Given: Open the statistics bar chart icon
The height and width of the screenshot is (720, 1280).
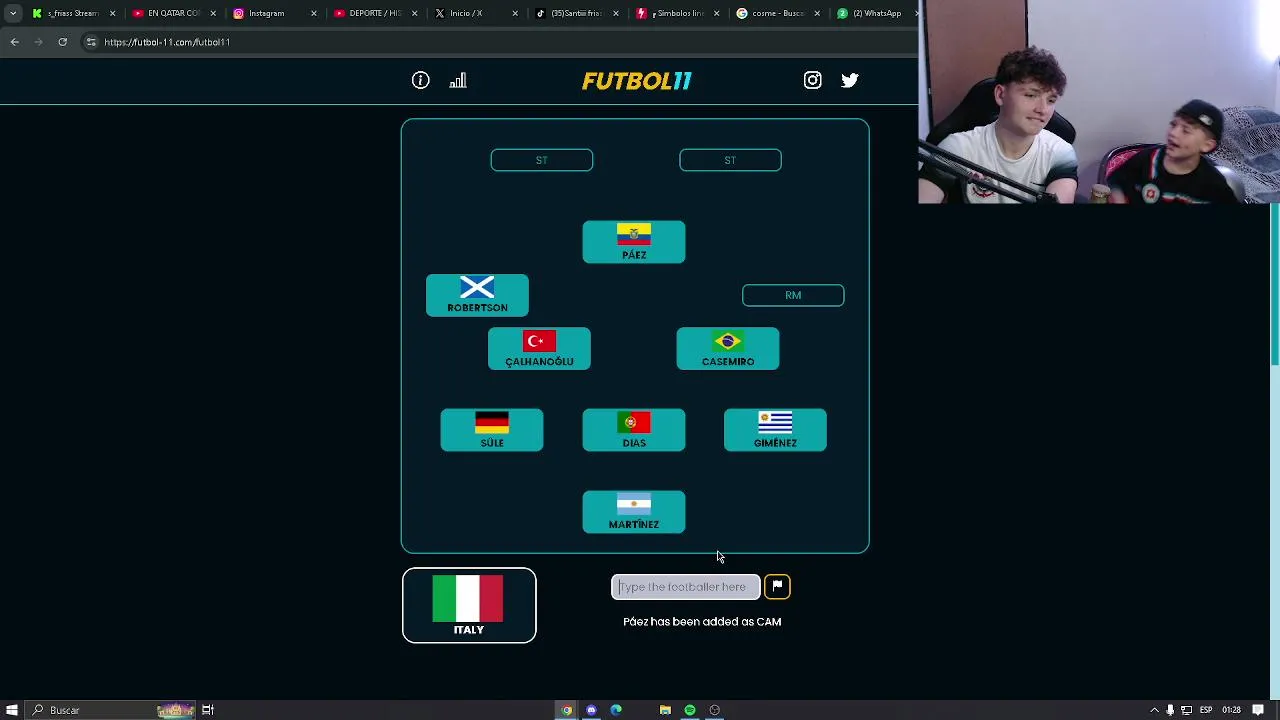Looking at the screenshot, I should 458,81.
